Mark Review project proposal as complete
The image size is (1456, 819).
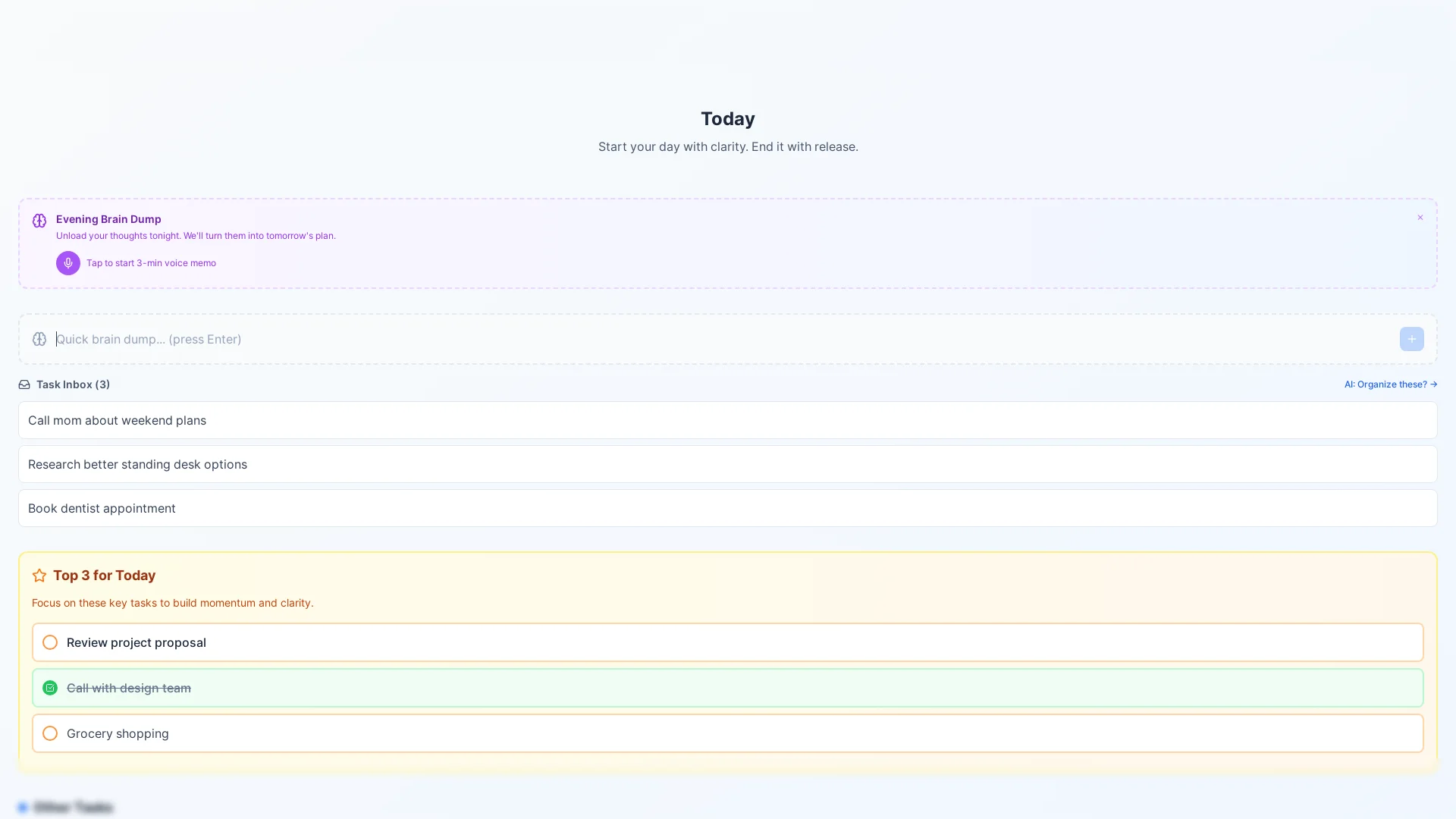point(50,642)
